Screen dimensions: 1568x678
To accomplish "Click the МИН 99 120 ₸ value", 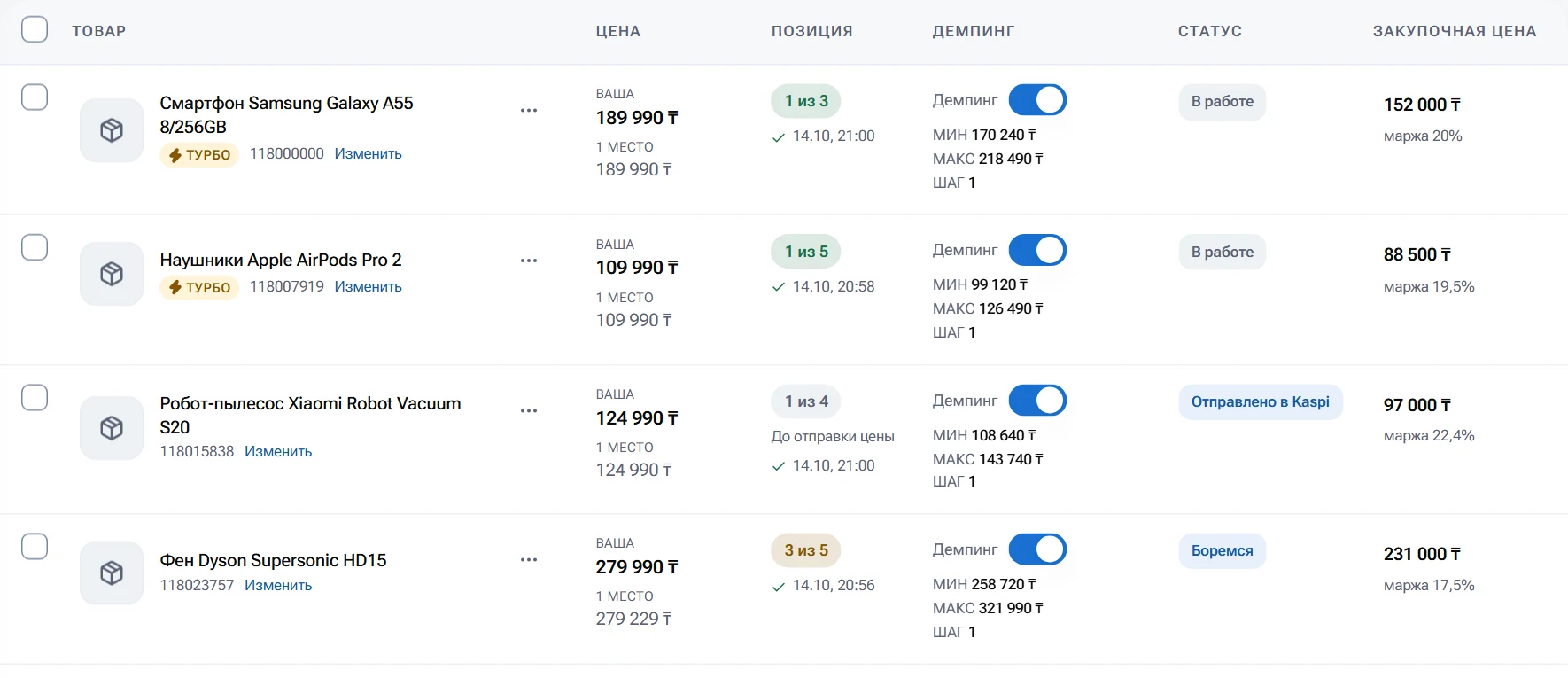I will pyautogui.click(x=981, y=284).
